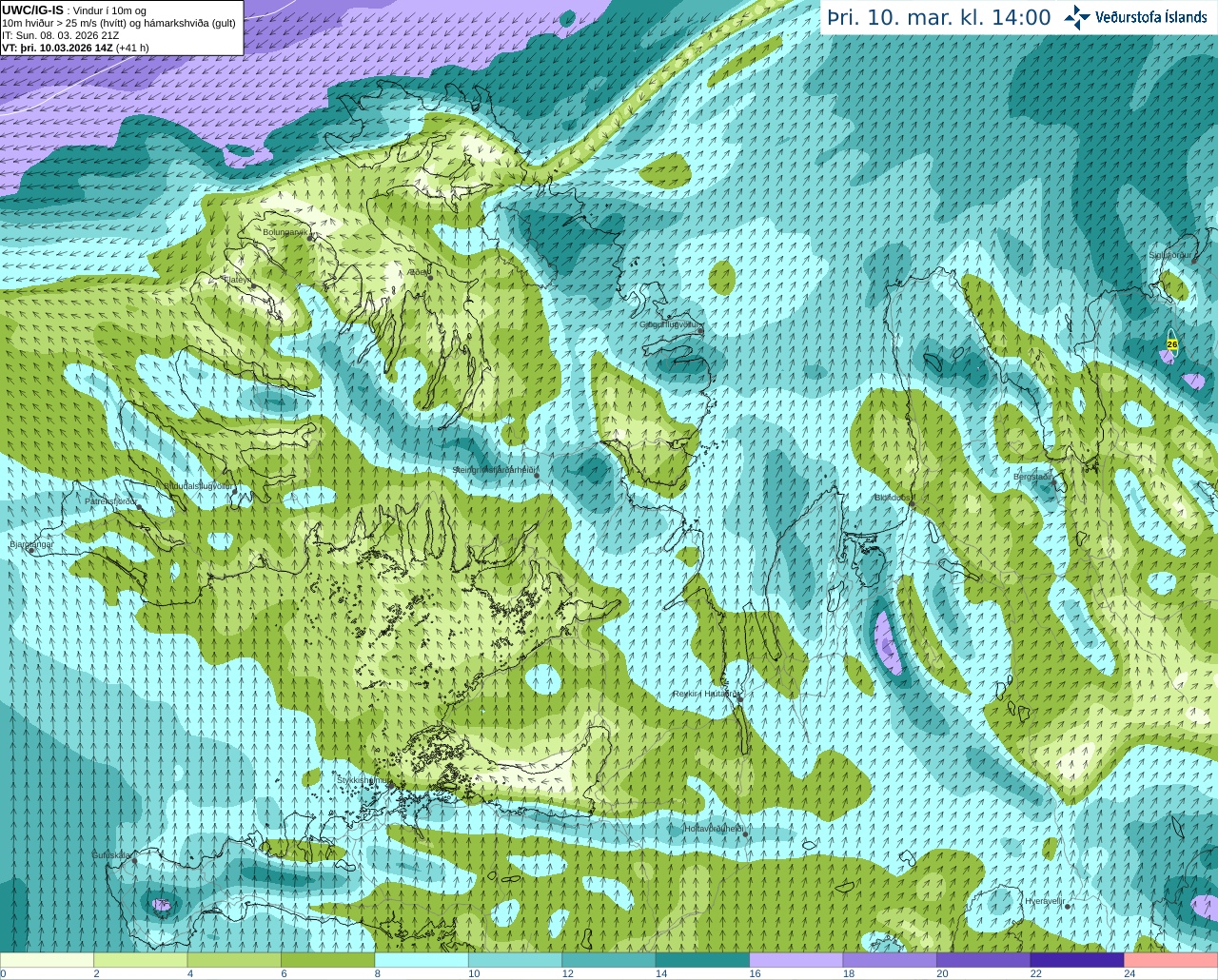Screen dimensions: 1218x980
Task: Click the Holtavörðuheiði station marker
Action: (745, 834)
